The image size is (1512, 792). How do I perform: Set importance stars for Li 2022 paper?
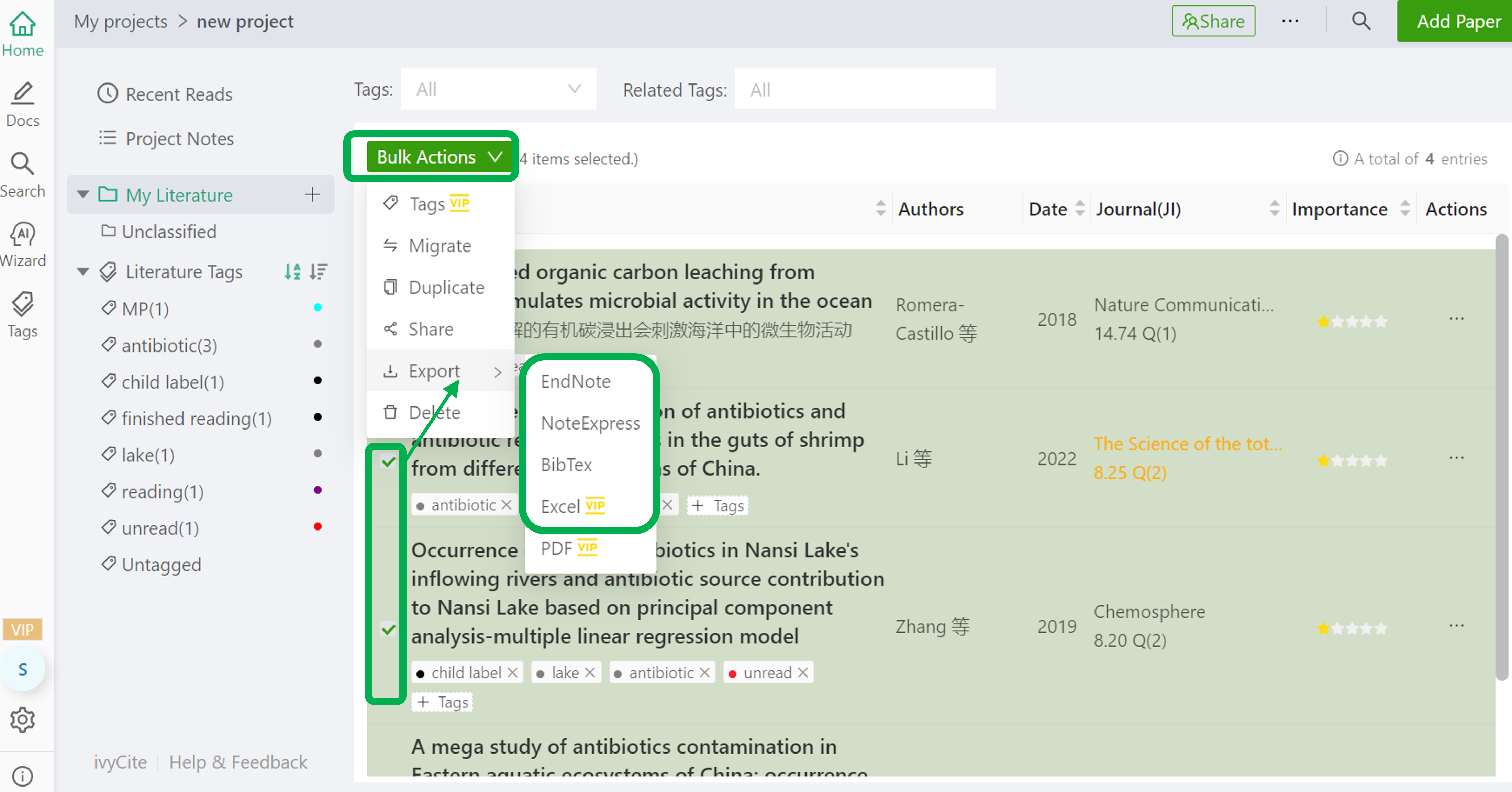click(1352, 461)
